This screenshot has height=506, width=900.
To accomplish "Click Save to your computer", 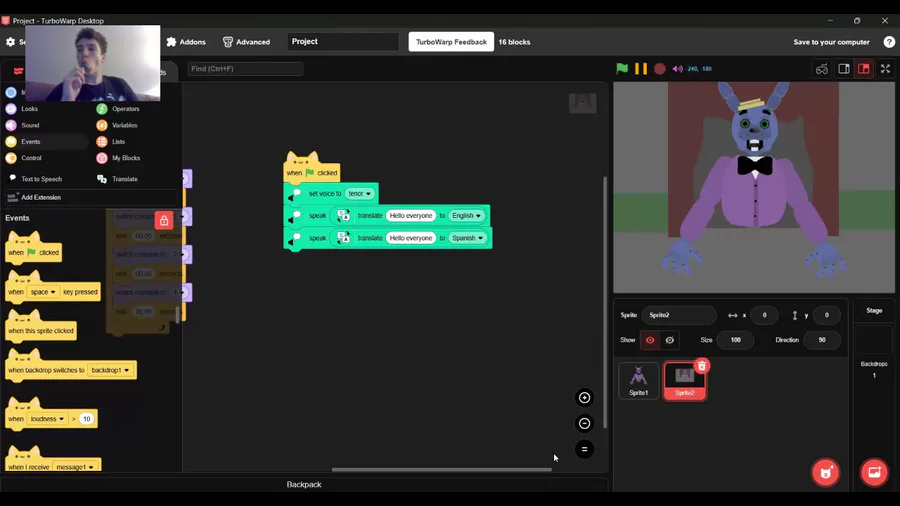I will tap(831, 42).
